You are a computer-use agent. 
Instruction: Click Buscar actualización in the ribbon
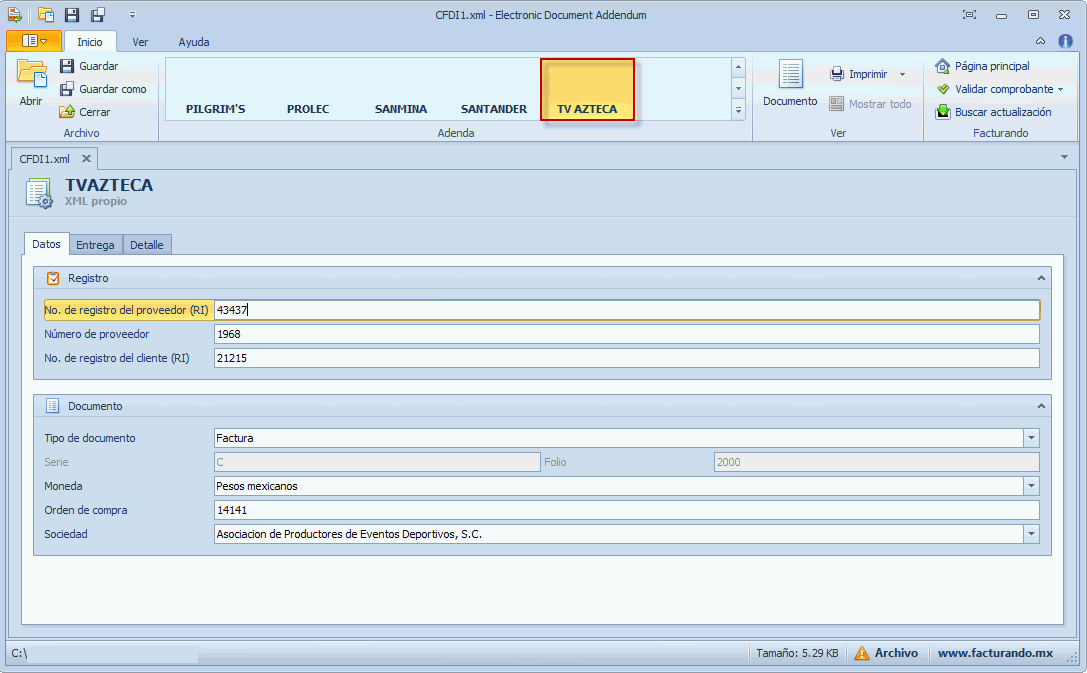coord(993,112)
